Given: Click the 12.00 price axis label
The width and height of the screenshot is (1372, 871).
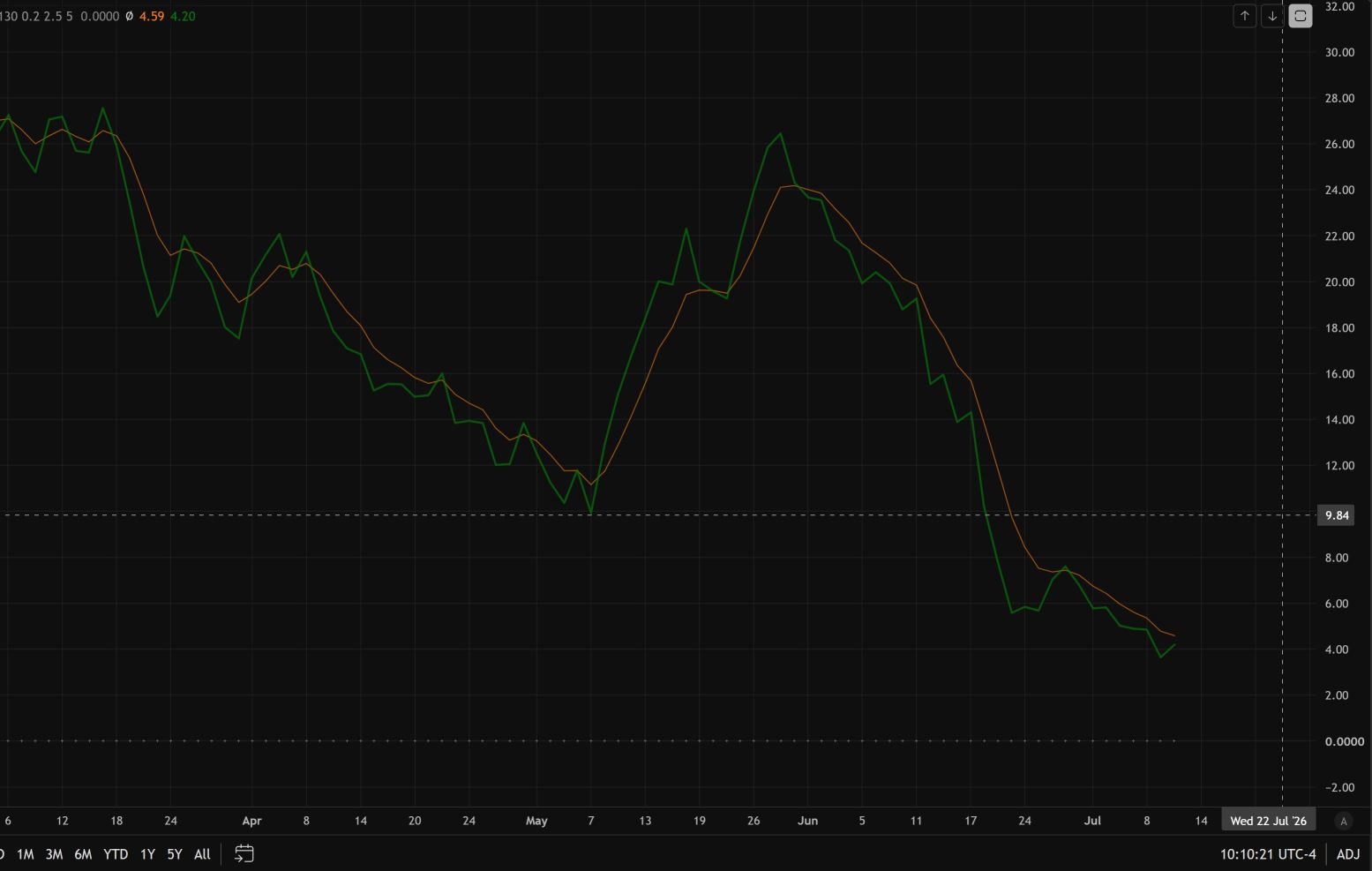Looking at the screenshot, I should tap(1339, 466).
